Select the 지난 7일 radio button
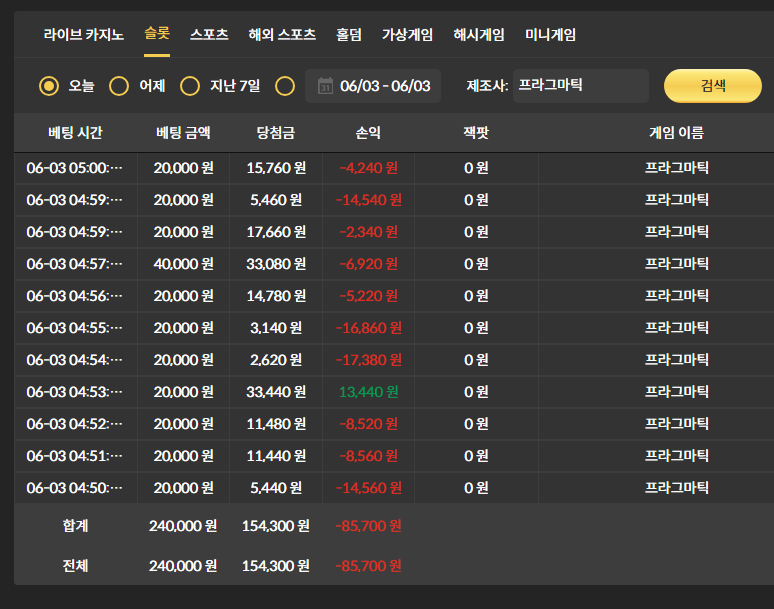The height and width of the screenshot is (609, 774). (190, 86)
